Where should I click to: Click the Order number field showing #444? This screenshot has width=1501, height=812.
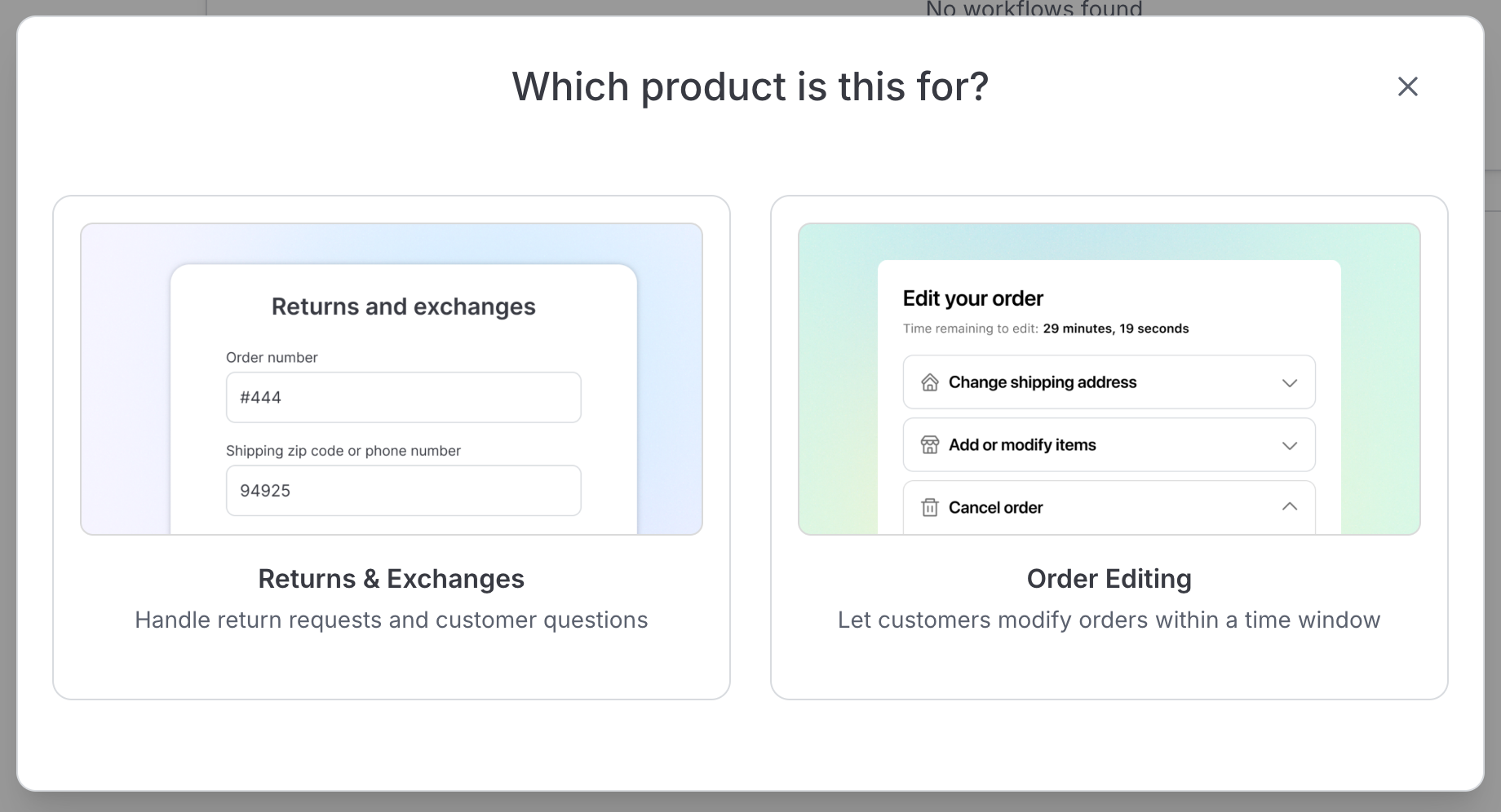coord(403,398)
